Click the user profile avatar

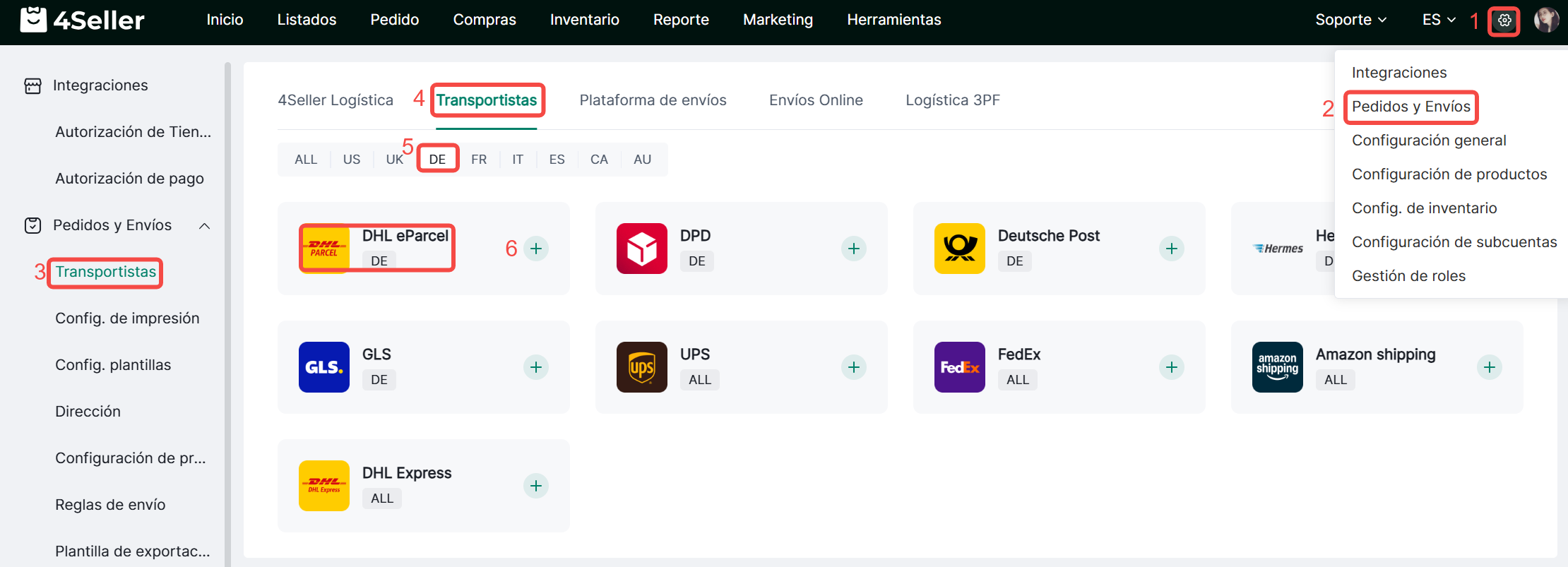coord(1545,20)
